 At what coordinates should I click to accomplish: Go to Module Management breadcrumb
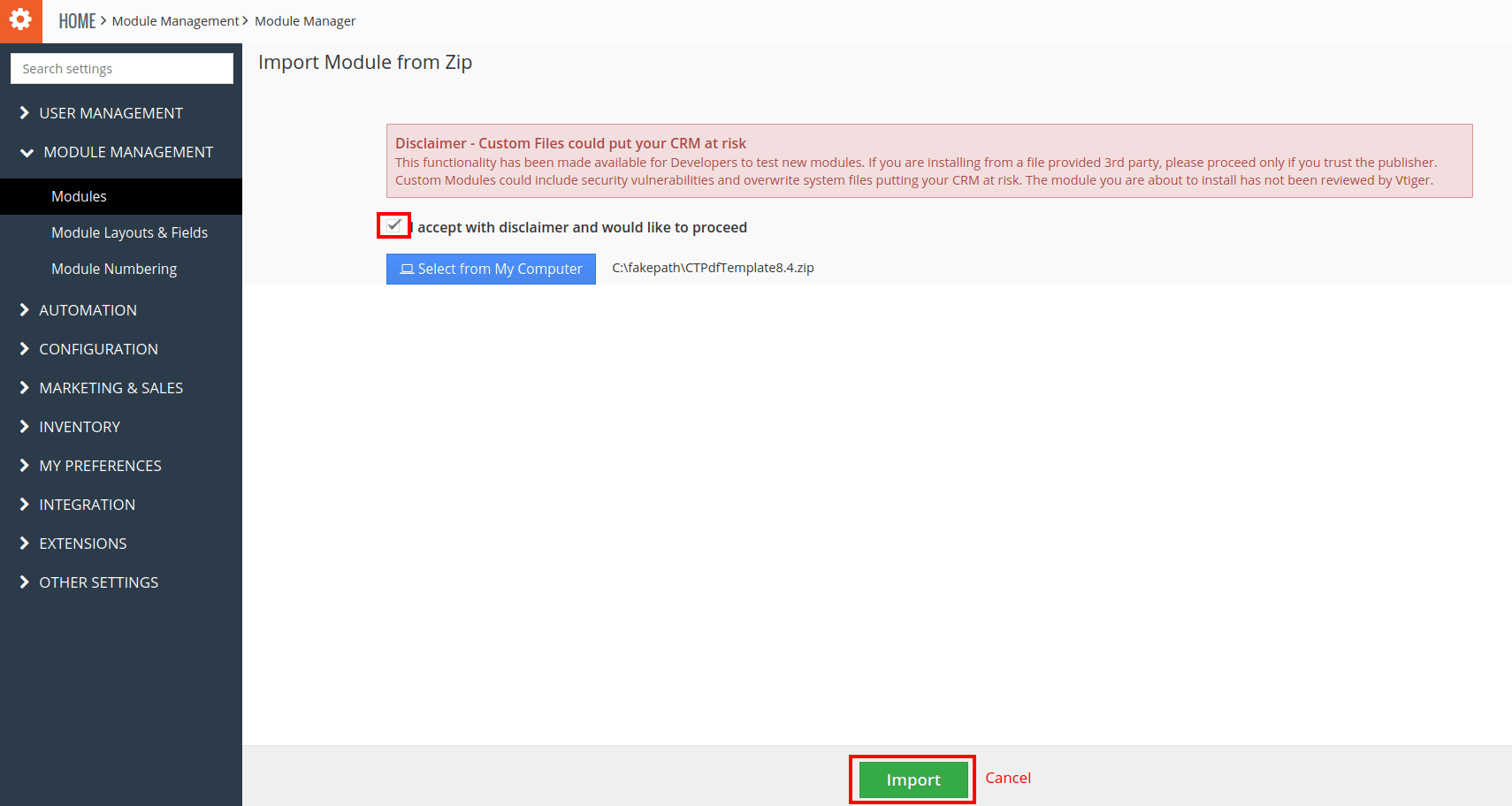click(x=175, y=21)
